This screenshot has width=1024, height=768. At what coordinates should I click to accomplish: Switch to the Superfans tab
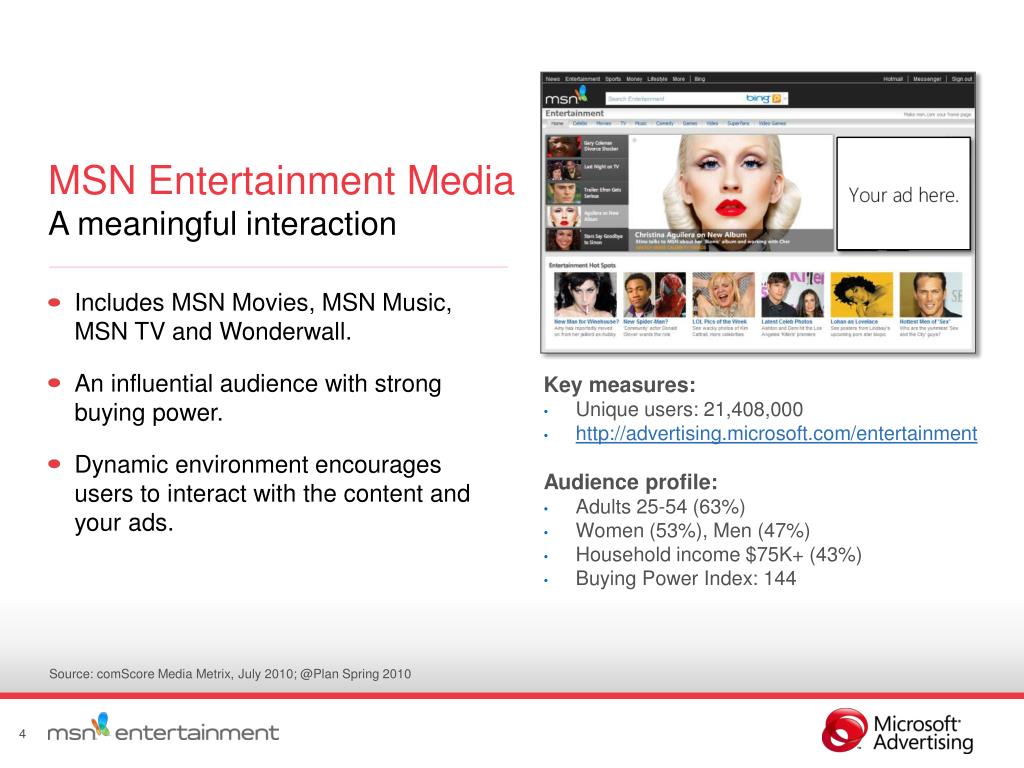pyautogui.click(x=739, y=123)
